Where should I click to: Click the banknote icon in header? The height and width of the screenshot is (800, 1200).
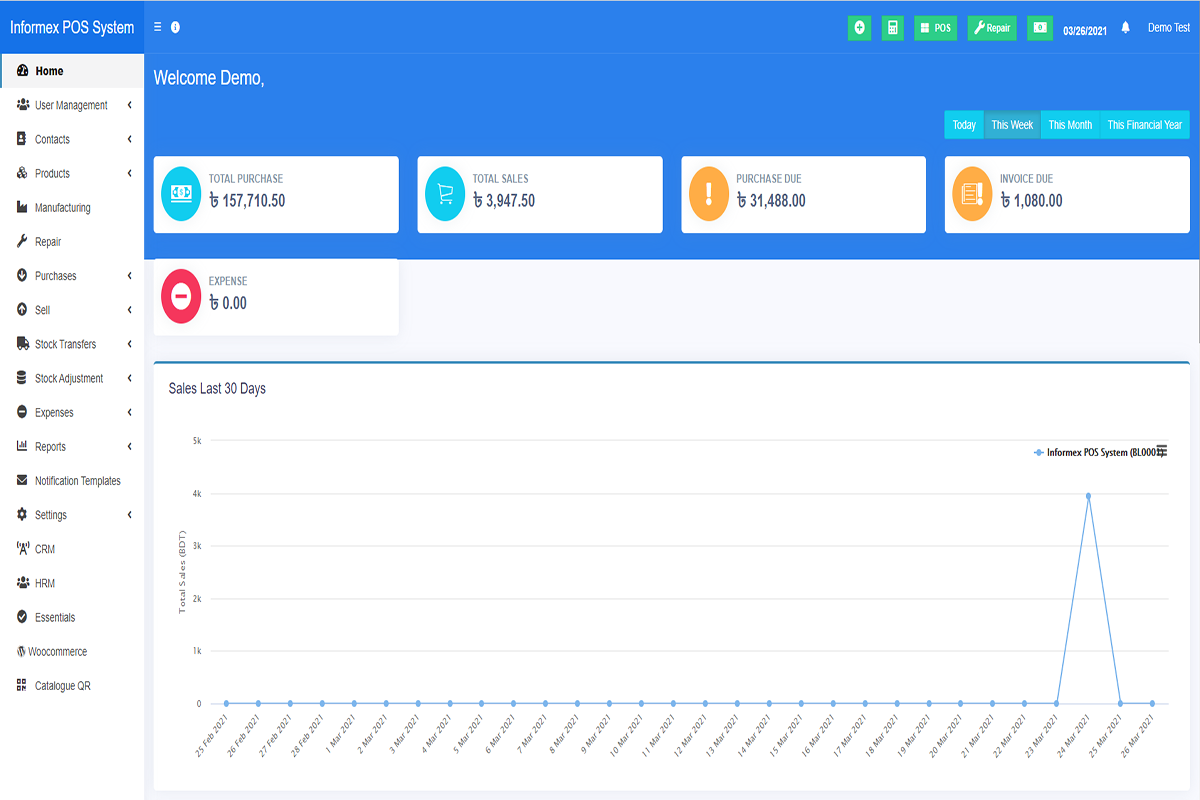pyautogui.click(x=1040, y=28)
